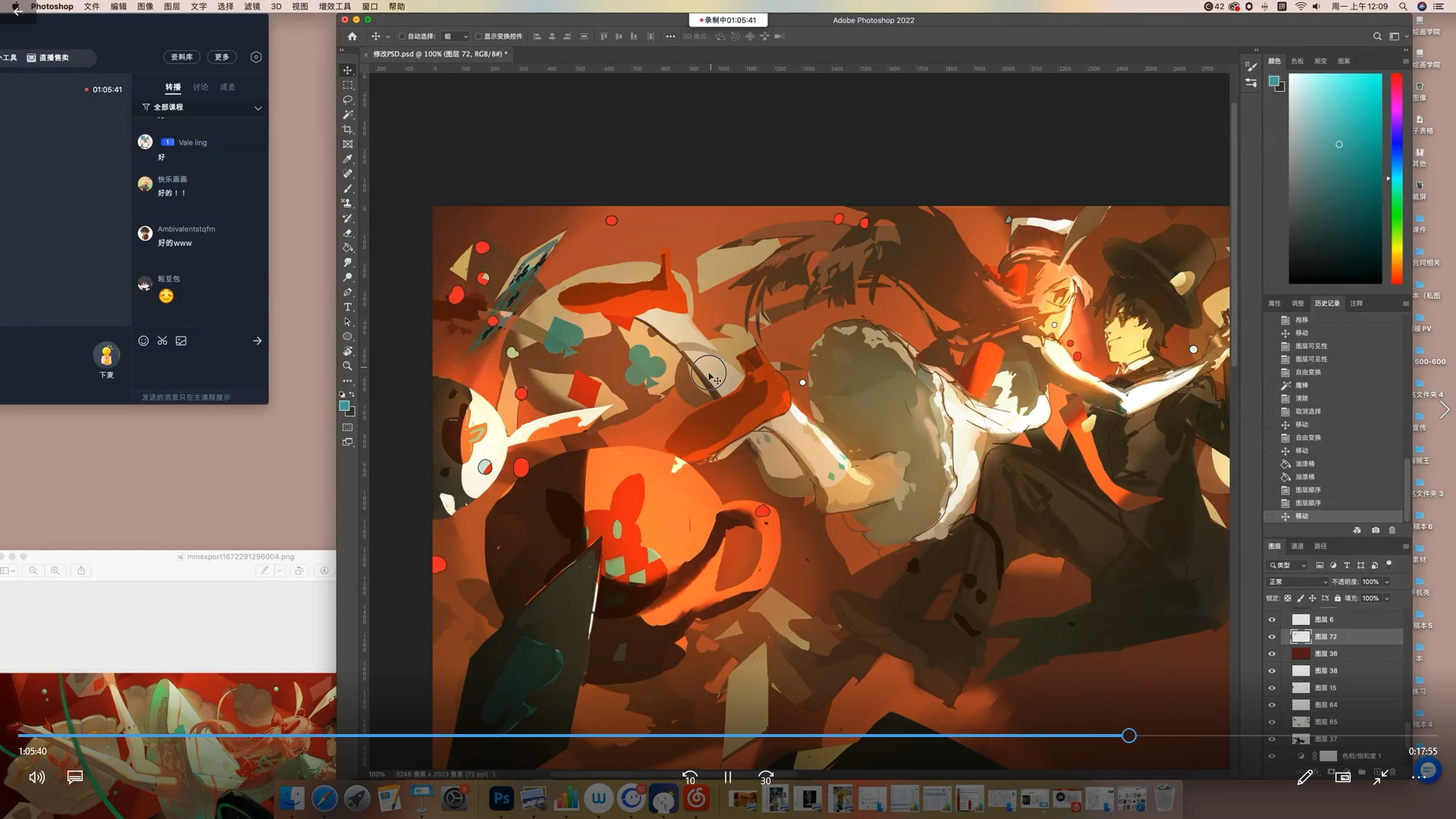This screenshot has width=1456, height=819.
Task: Select the Crop tool
Action: [348, 130]
